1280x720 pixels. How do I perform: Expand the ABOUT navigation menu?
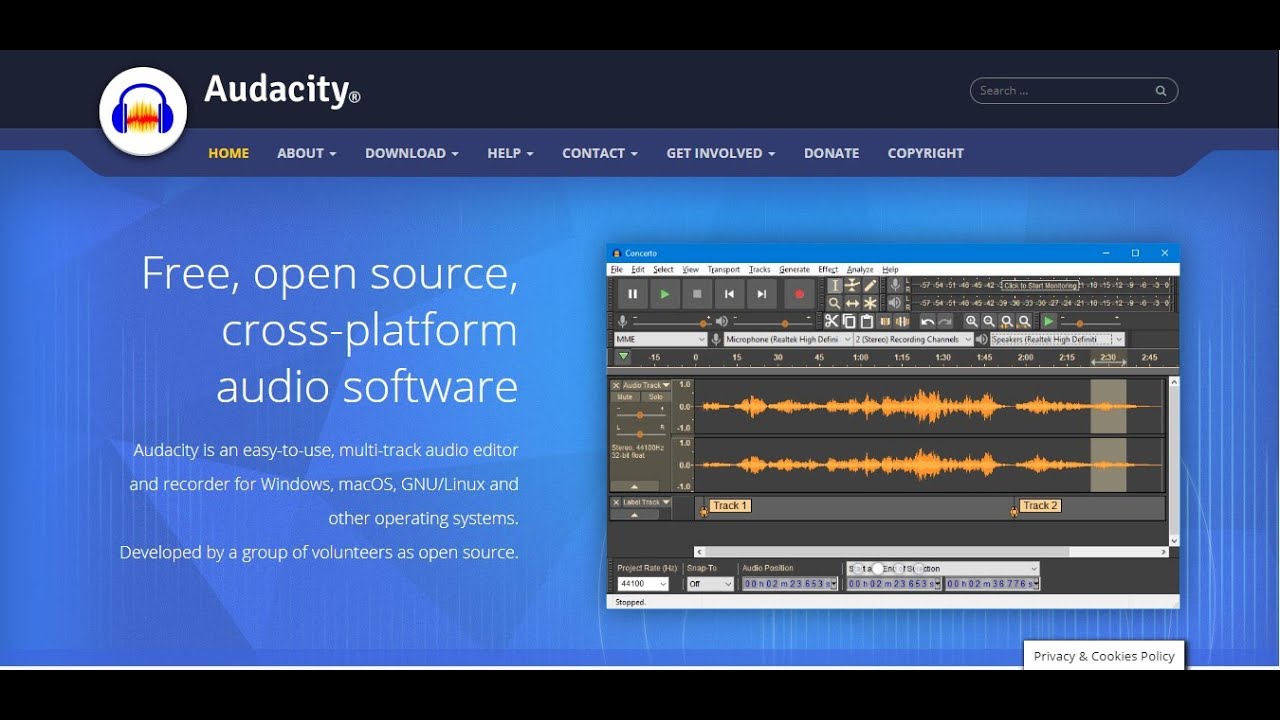click(306, 153)
